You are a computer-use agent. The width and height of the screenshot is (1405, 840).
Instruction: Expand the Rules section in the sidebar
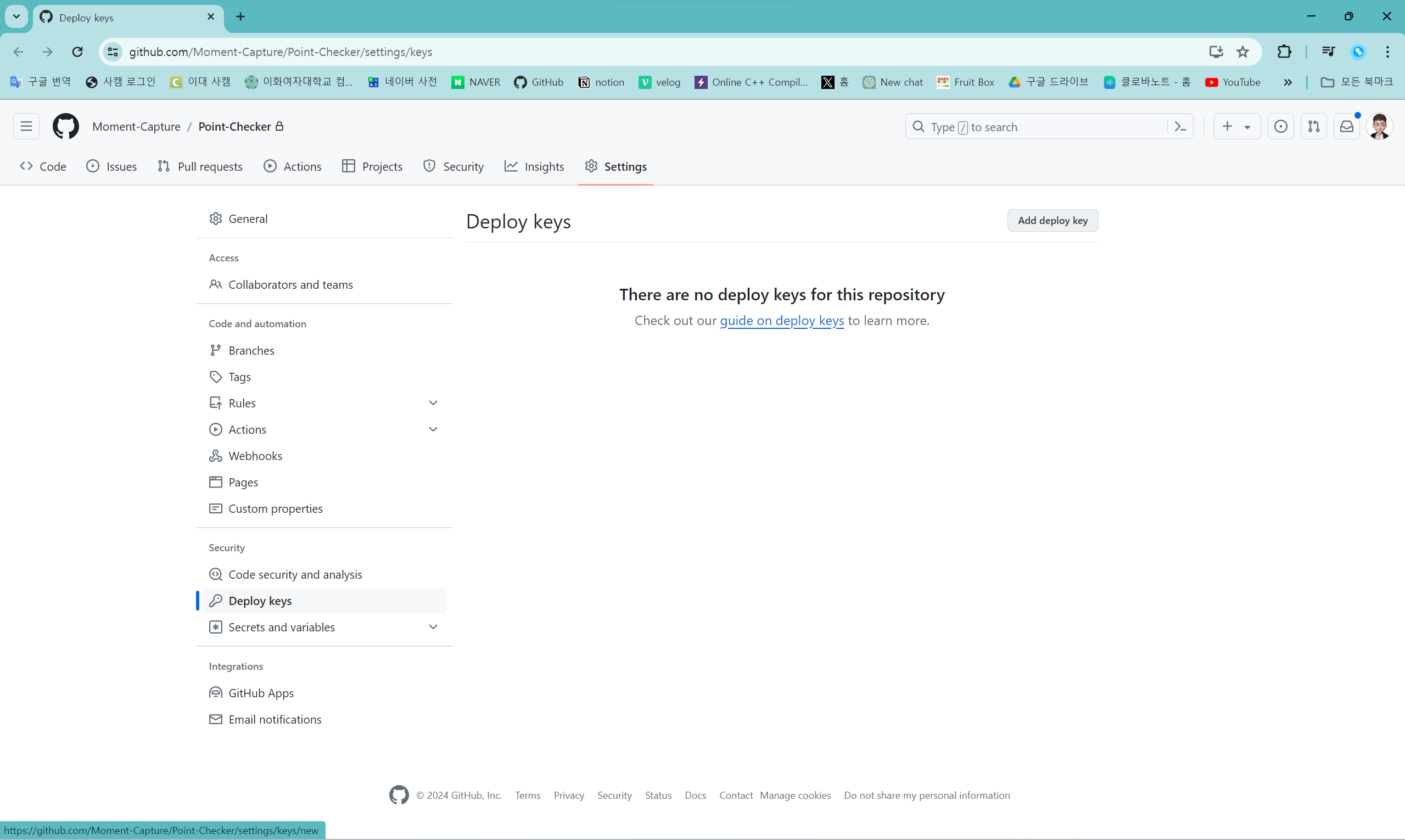[x=433, y=403]
